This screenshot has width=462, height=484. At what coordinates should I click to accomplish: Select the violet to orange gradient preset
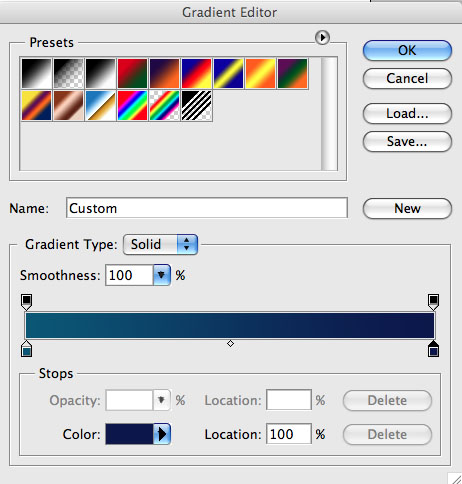click(164, 73)
